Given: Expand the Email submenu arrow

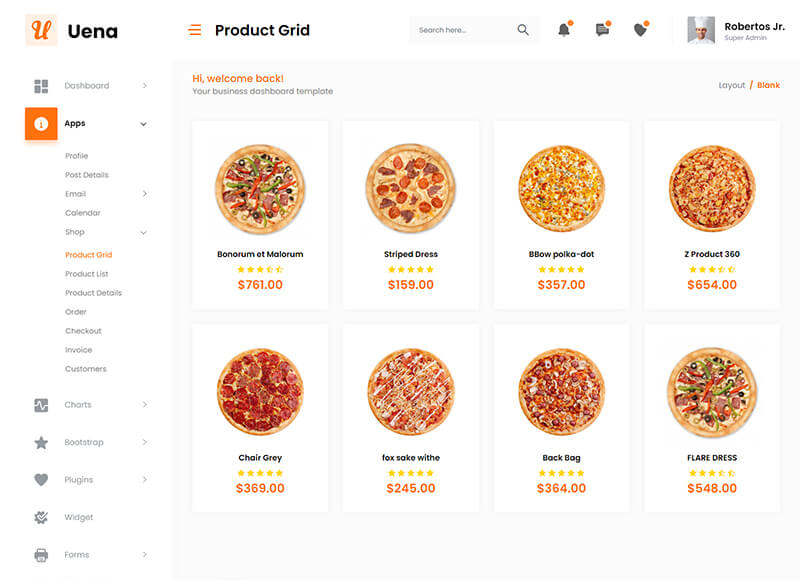Looking at the screenshot, I should (144, 194).
